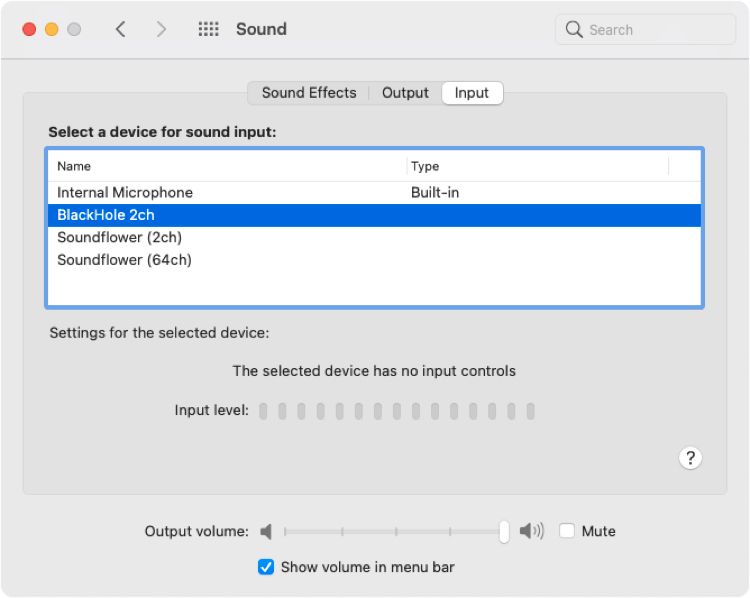Viewport: 750px width, 598px height.
Task: Switch to the Output tab
Action: pyautogui.click(x=405, y=93)
